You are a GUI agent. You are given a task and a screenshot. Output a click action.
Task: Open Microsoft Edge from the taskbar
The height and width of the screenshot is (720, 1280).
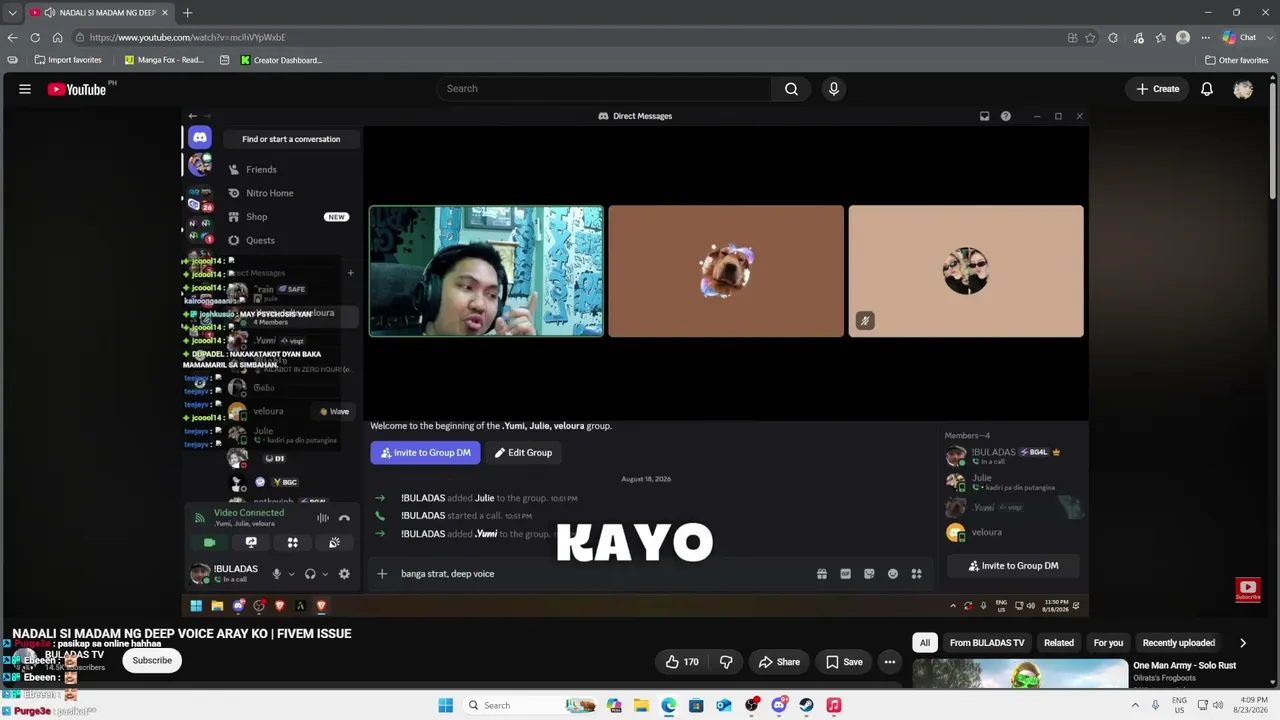(669, 705)
